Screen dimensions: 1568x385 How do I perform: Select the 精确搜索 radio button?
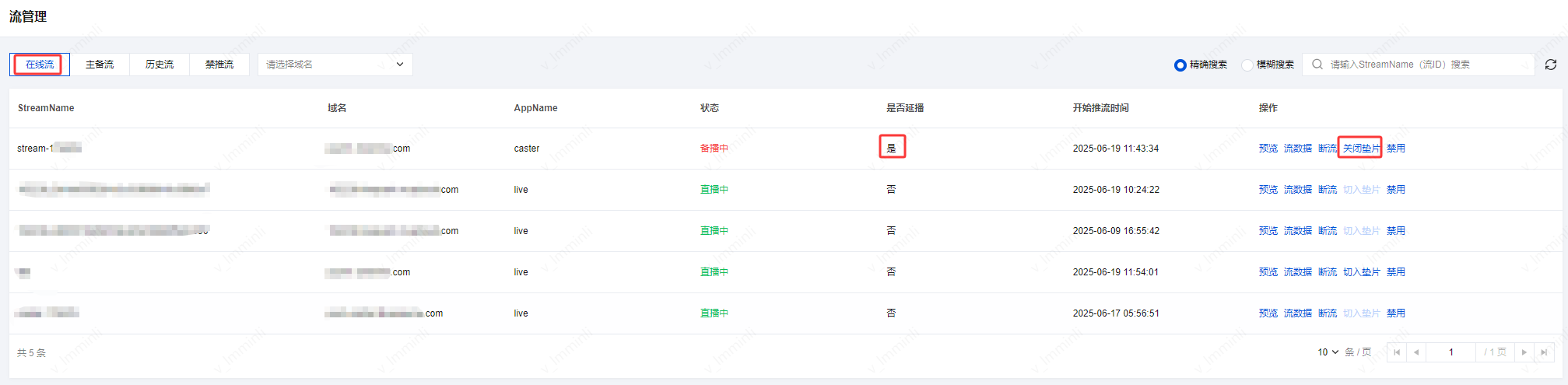point(1180,65)
